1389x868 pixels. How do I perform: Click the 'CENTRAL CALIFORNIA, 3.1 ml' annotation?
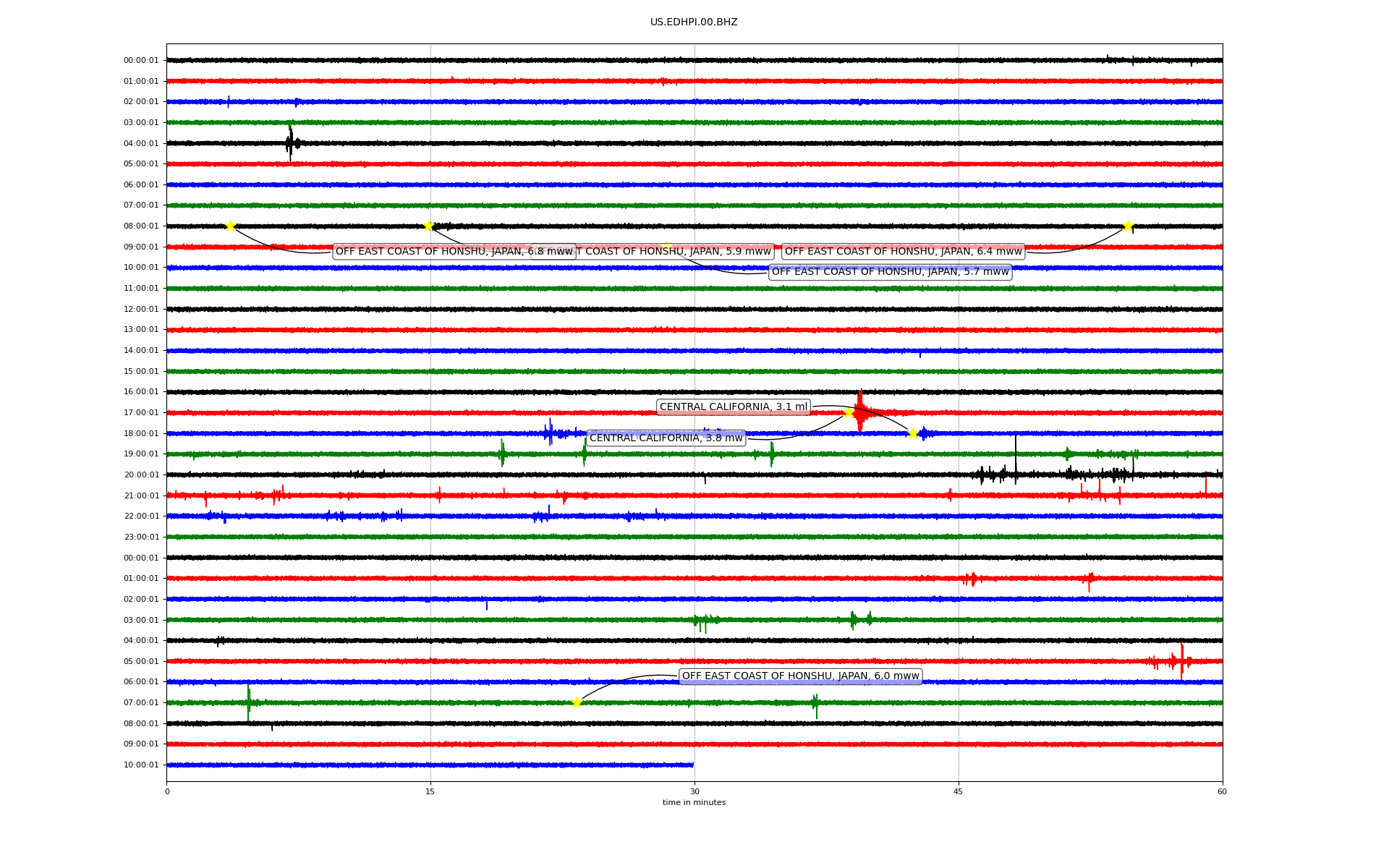click(x=733, y=407)
